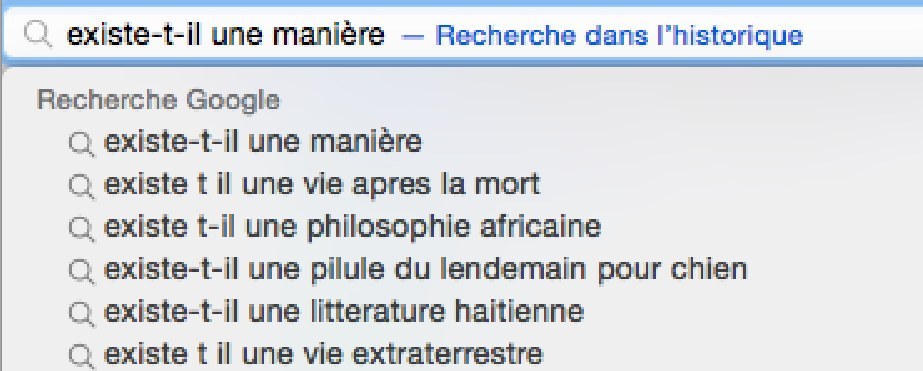Viewport: 923px width, 371px height.
Task: Click search icon next to 'philosophie africaine'
Action: click(81, 228)
